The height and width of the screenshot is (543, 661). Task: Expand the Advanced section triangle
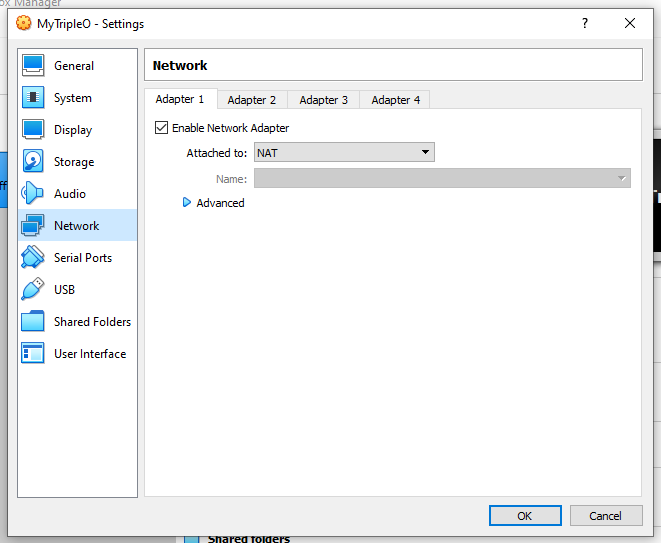coord(186,202)
